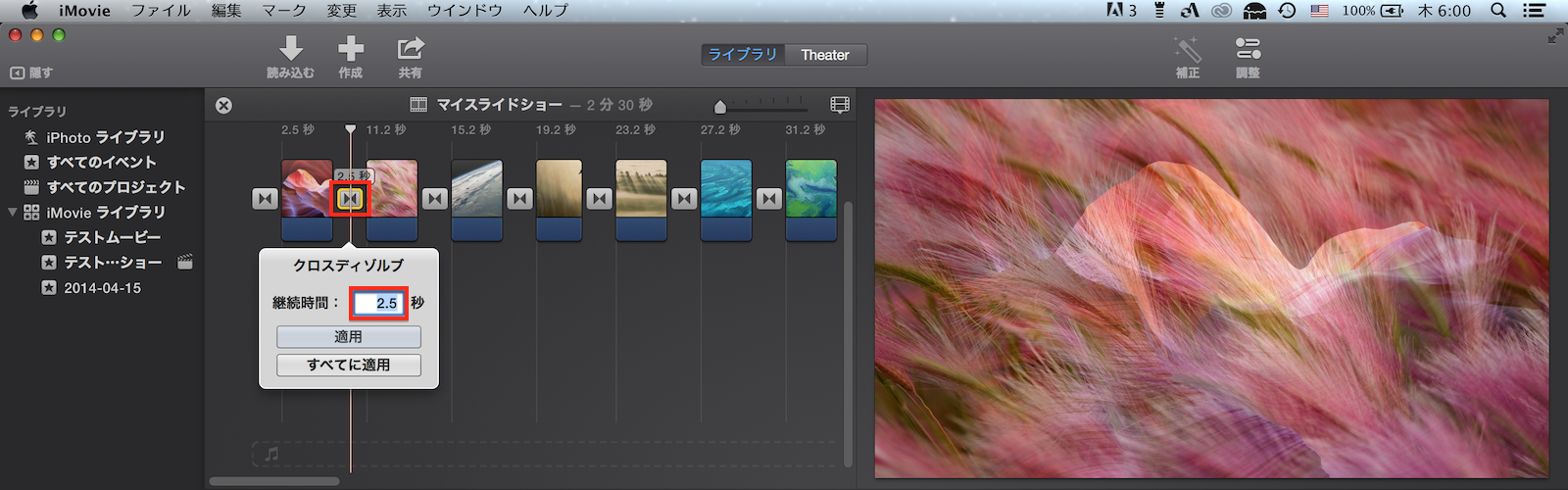The height and width of the screenshot is (490, 1568).
Task: Open the Adjust (調整) sliders icon
Action: [1248, 49]
